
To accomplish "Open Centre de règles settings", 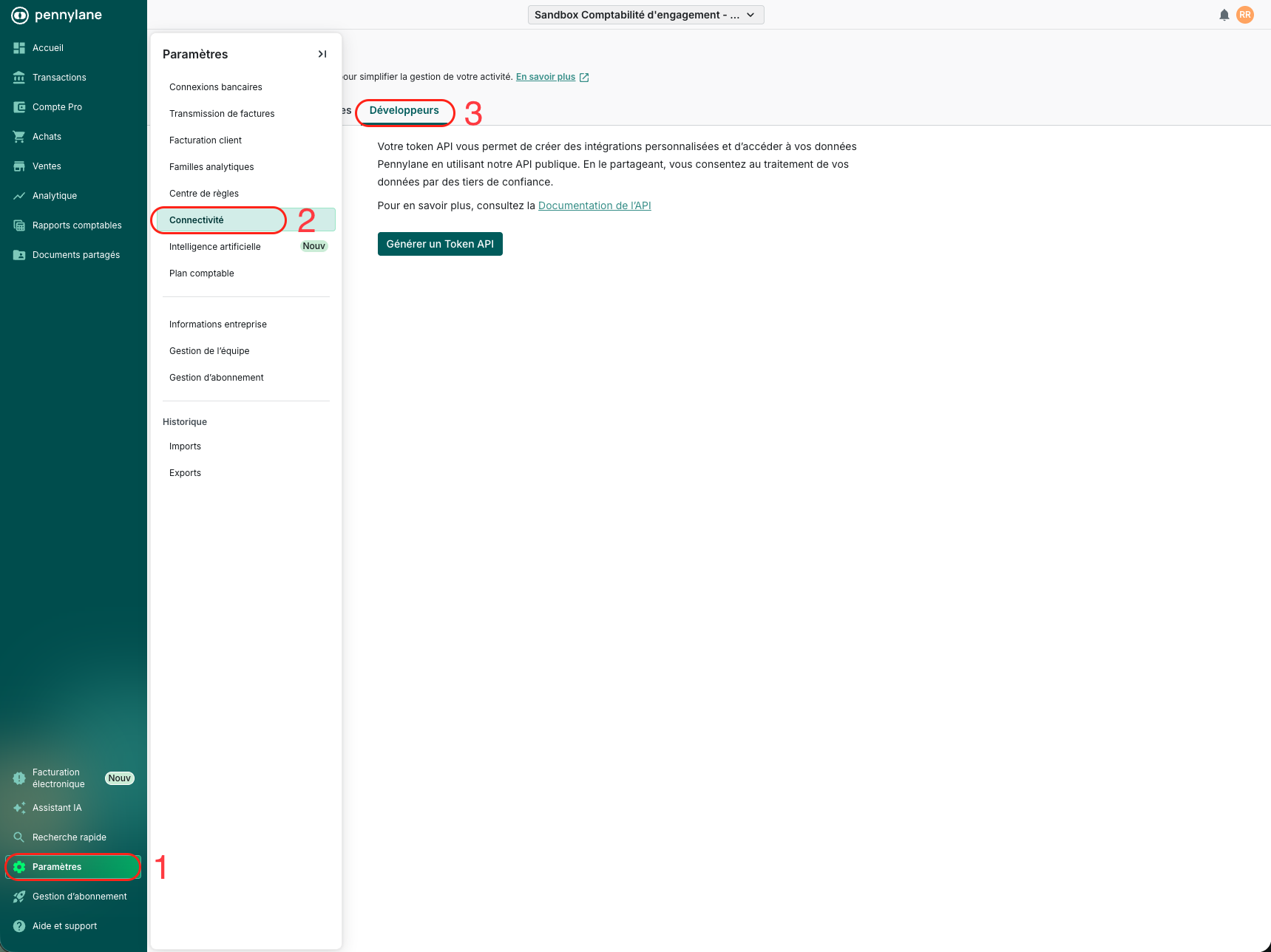I will coord(246,194).
